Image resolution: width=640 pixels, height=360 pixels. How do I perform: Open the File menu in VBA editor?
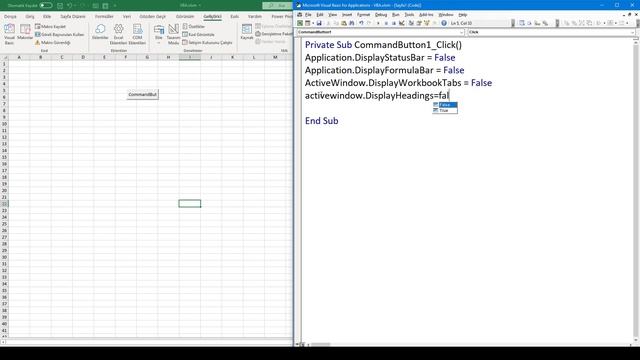308,15
